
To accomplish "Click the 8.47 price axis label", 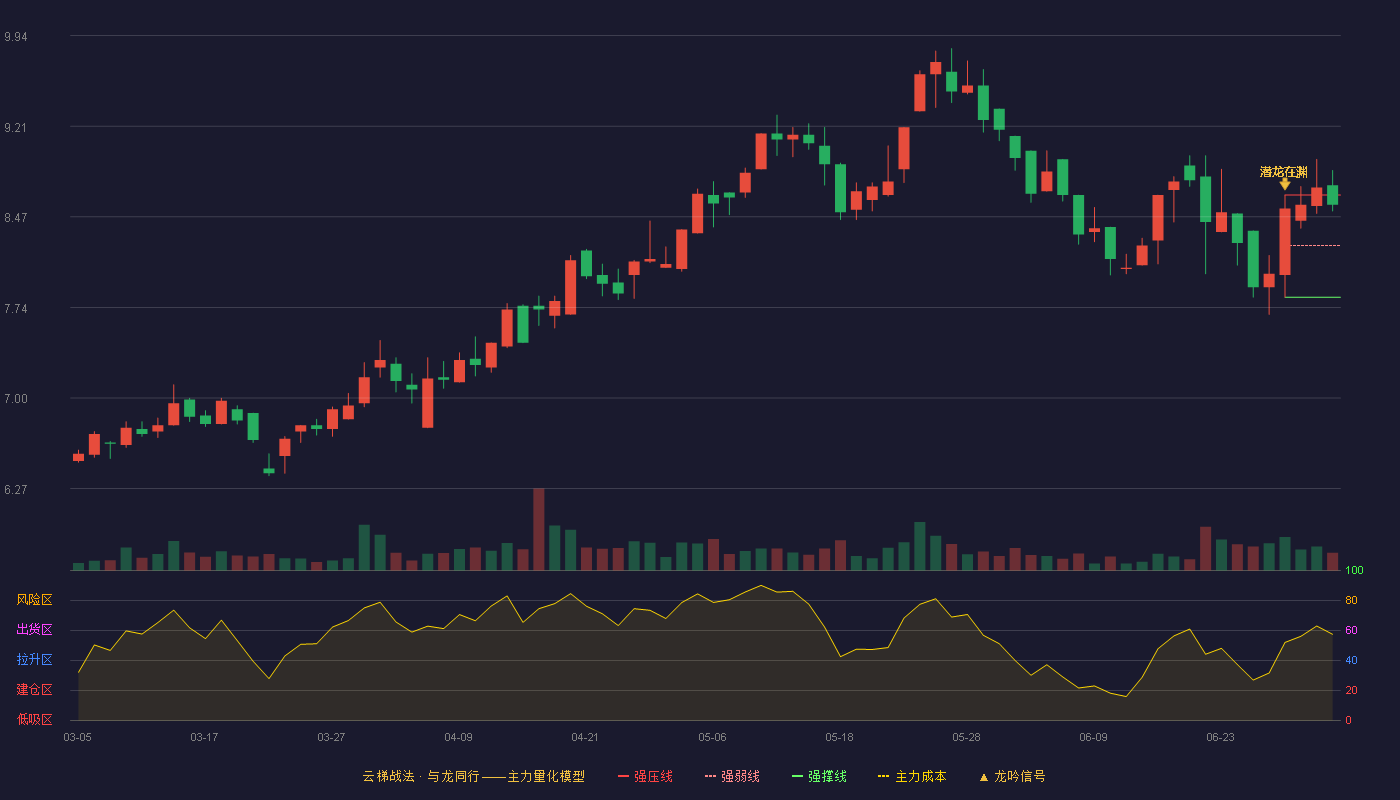I will [x=16, y=218].
